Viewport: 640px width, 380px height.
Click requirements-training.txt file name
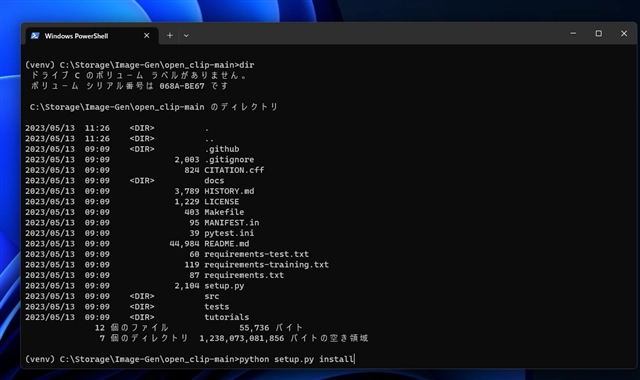(267, 264)
